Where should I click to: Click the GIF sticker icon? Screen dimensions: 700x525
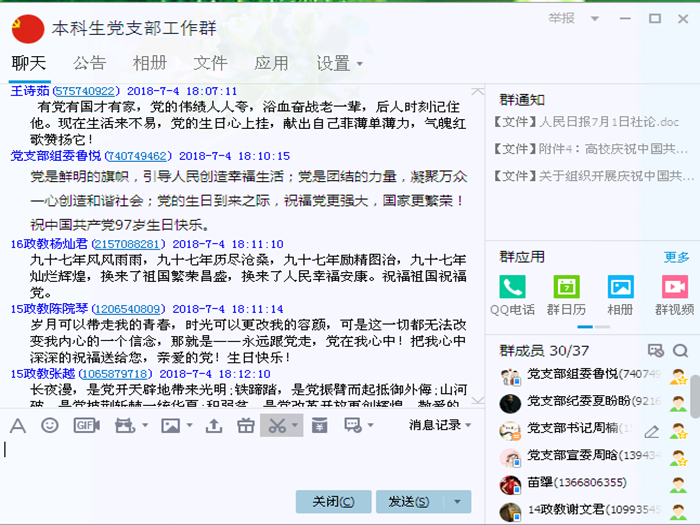pos(85,425)
